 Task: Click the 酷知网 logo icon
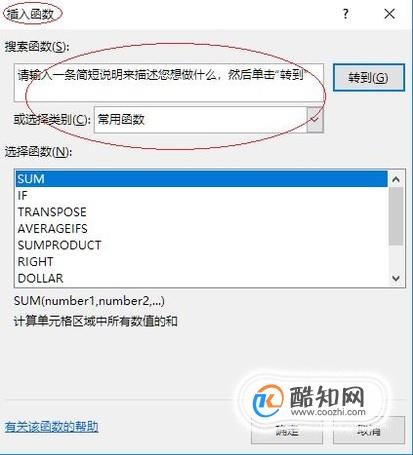(x=268, y=400)
